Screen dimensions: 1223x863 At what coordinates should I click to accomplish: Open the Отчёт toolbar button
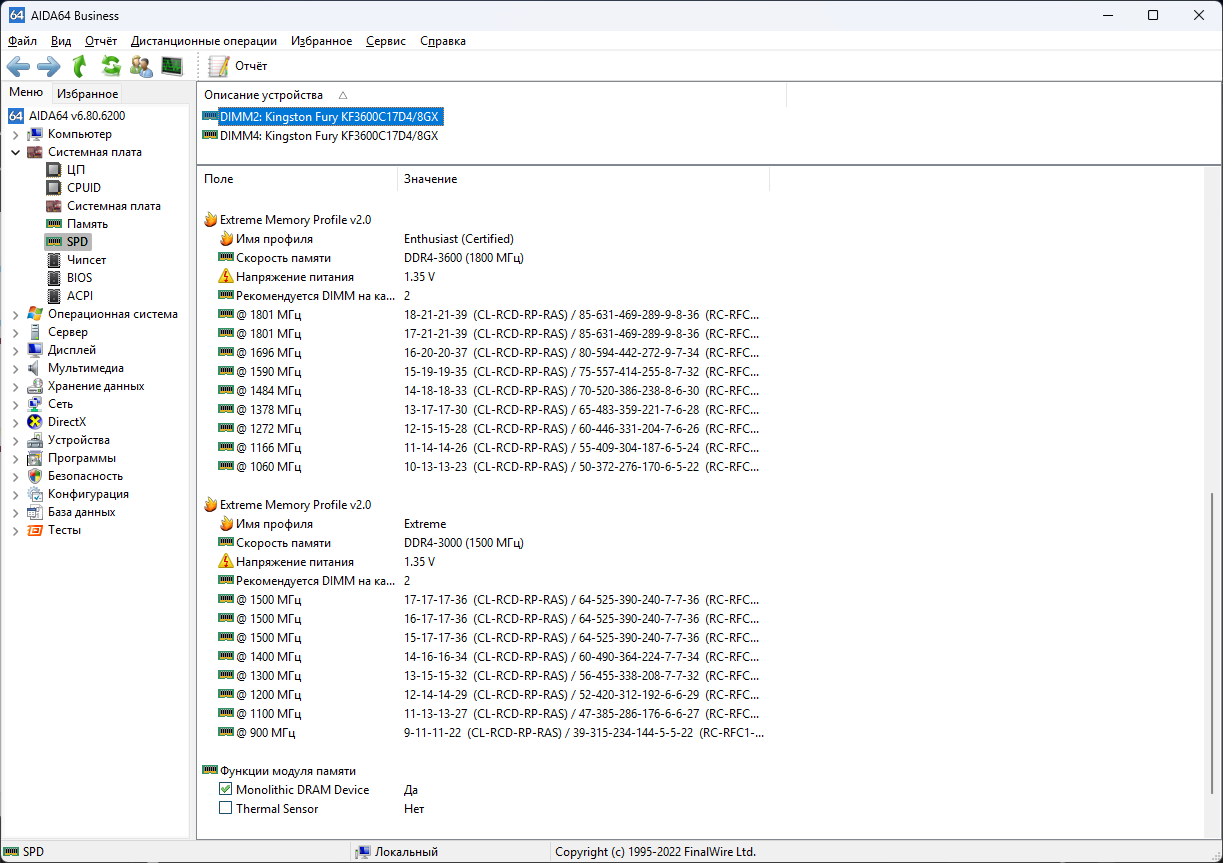pyautogui.click(x=238, y=66)
